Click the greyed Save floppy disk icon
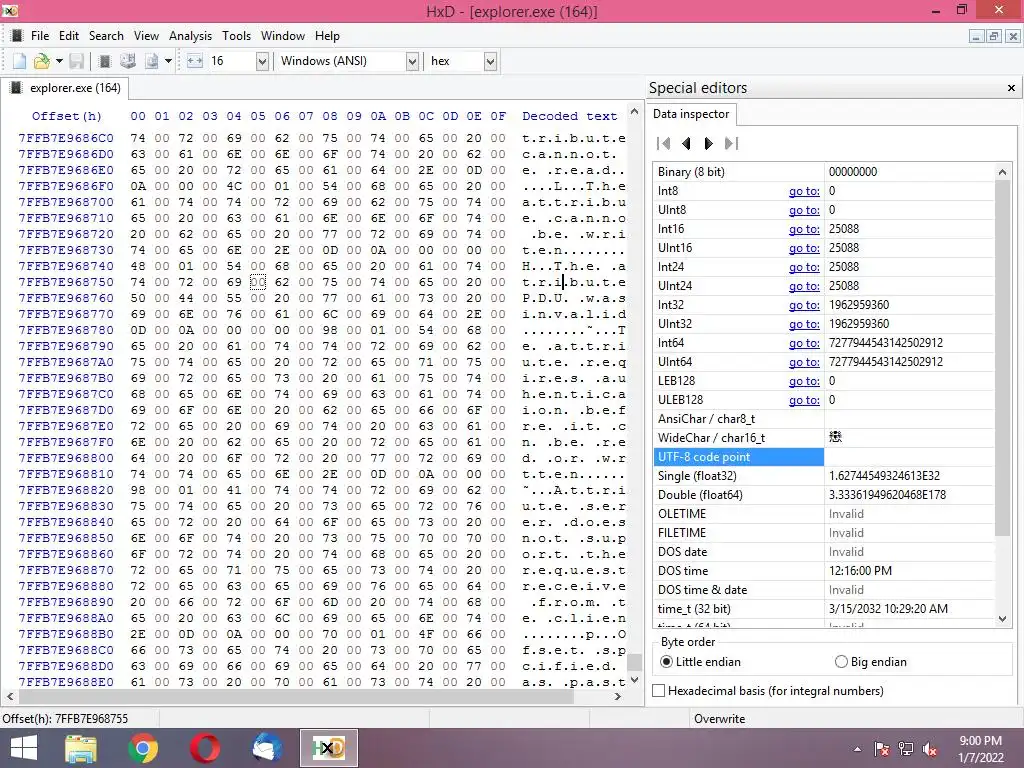This screenshot has height=768, width=1024. 76,61
